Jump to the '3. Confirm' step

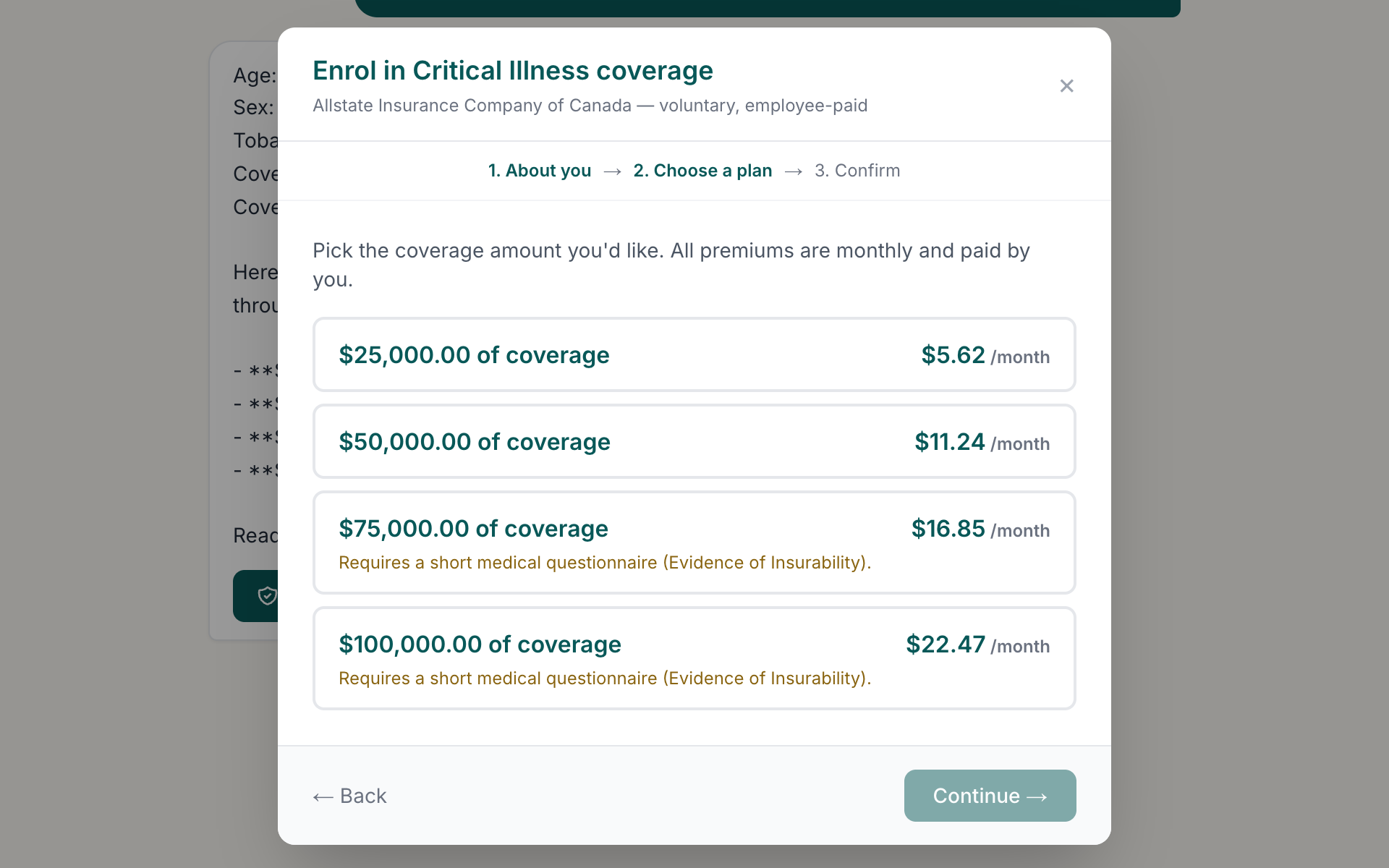click(857, 171)
